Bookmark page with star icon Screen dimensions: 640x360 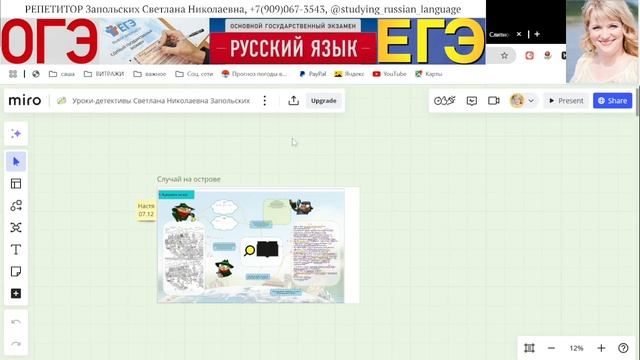(x=504, y=55)
